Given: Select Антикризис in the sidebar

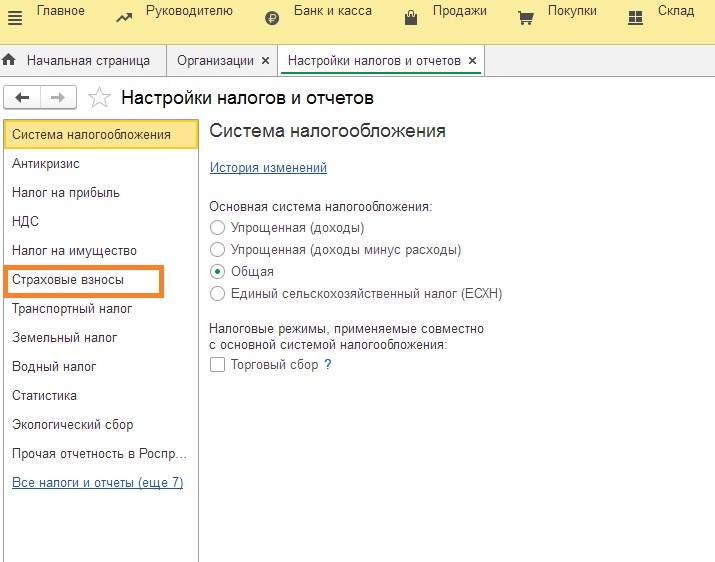Looking at the screenshot, I should [101, 163].
